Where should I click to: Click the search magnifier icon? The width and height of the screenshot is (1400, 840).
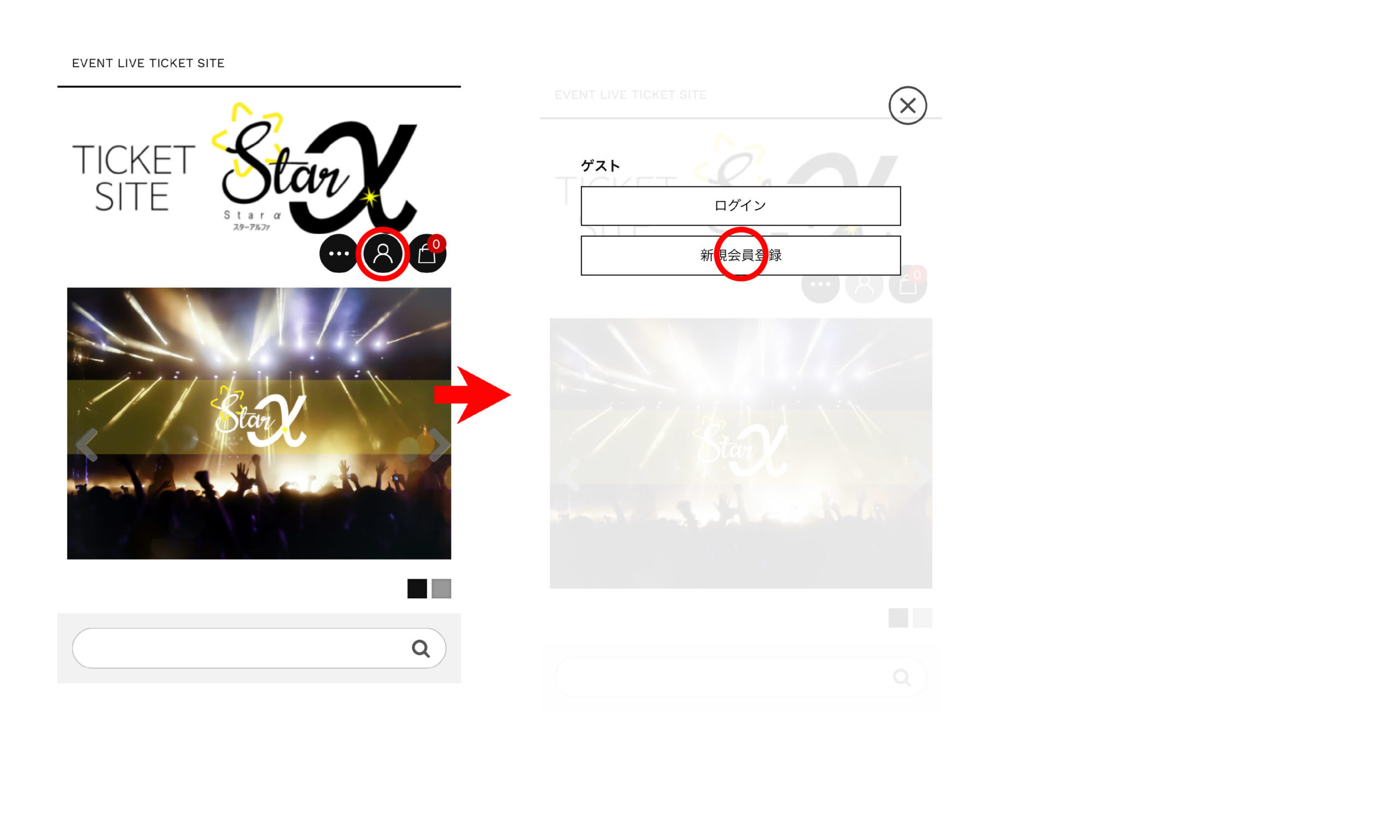(421, 648)
